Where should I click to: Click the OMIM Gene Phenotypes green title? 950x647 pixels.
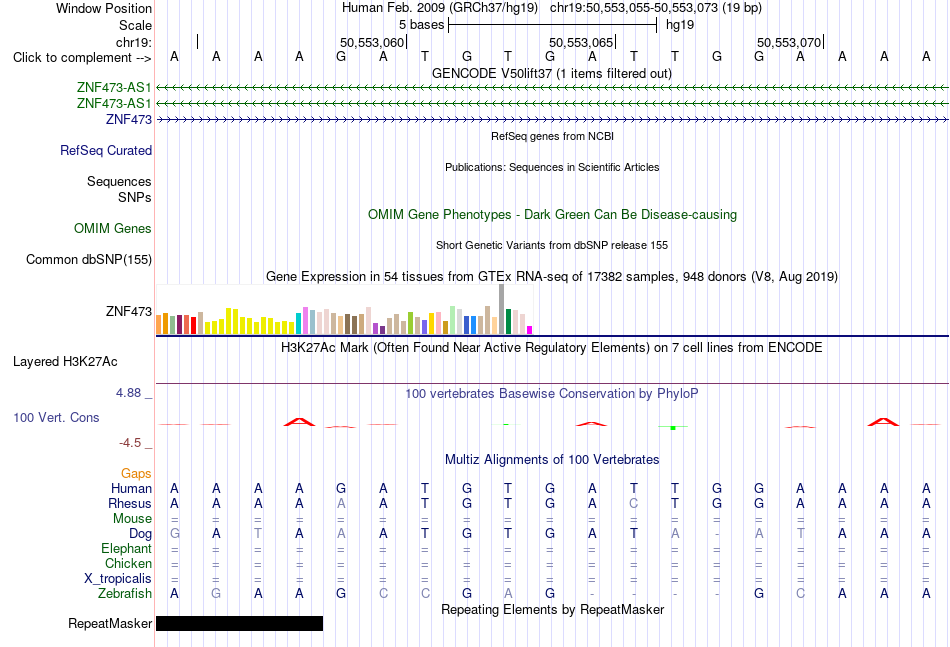coord(553,214)
